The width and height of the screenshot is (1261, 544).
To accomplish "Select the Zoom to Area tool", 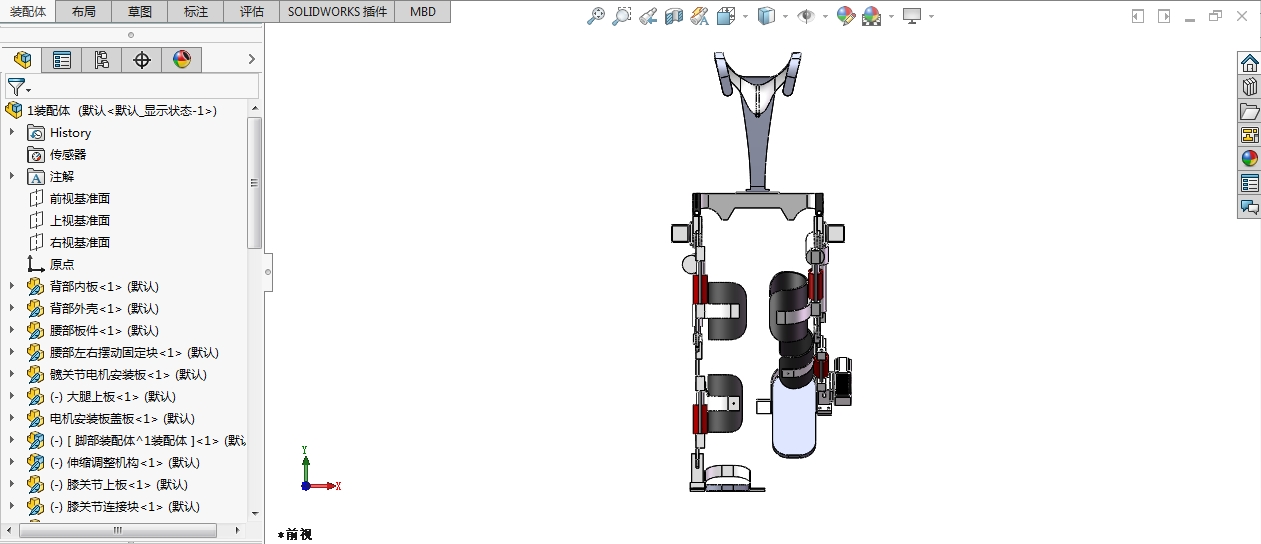I will 622,16.
